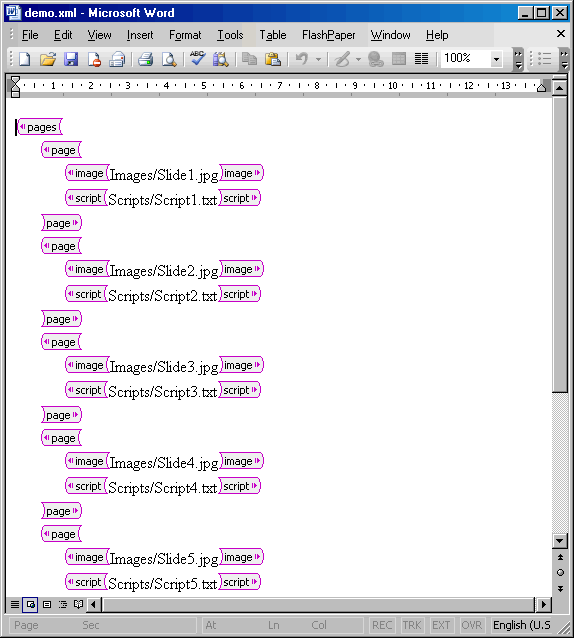Click the Columns toolbar icon
The width and height of the screenshot is (574, 638).
click(x=421, y=59)
